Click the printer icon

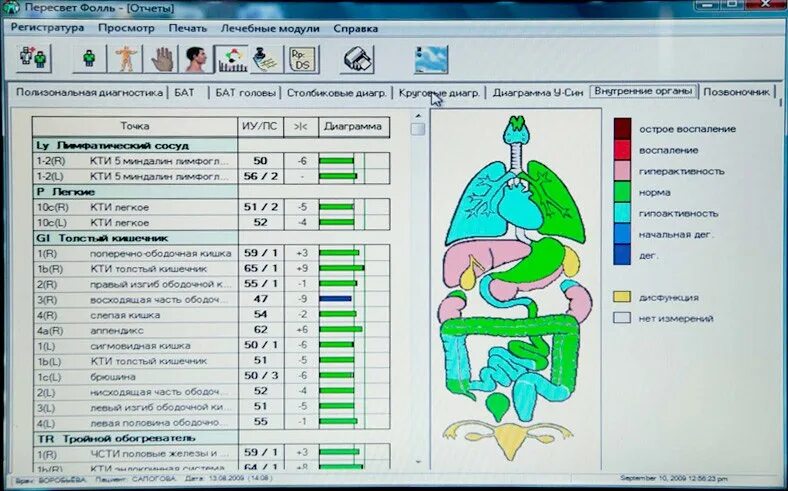tap(357, 58)
